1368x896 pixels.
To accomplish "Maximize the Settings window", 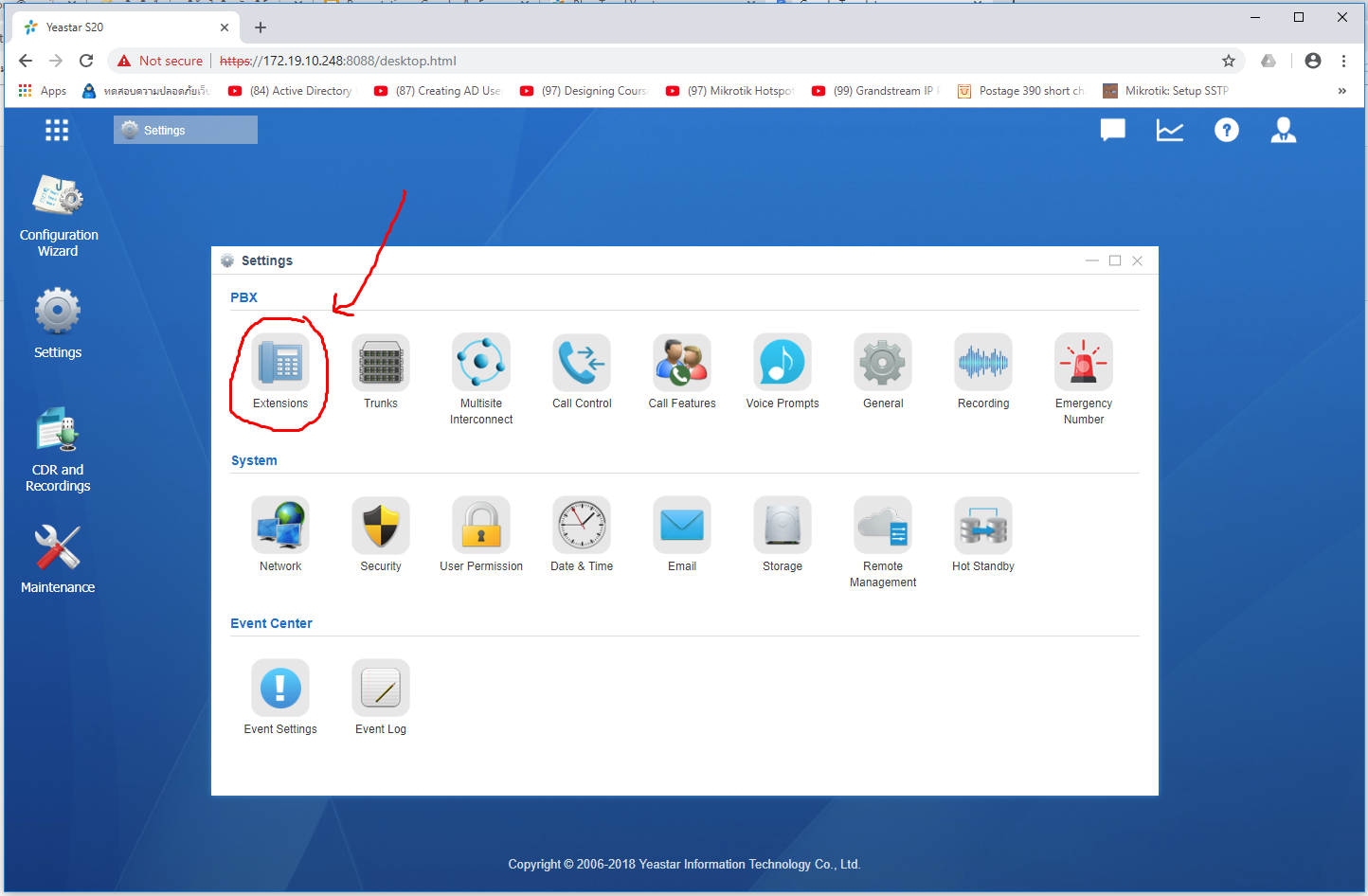I will pyautogui.click(x=1115, y=260).
